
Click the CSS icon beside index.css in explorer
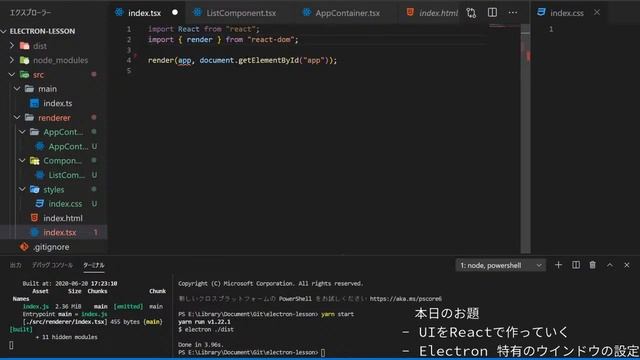point(40,203)
